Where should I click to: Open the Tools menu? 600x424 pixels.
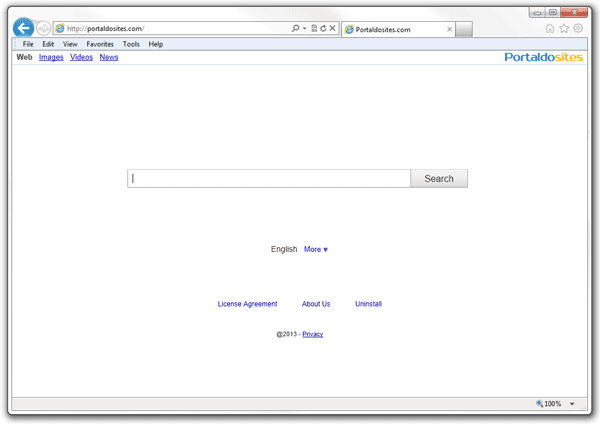pos(131,44)
